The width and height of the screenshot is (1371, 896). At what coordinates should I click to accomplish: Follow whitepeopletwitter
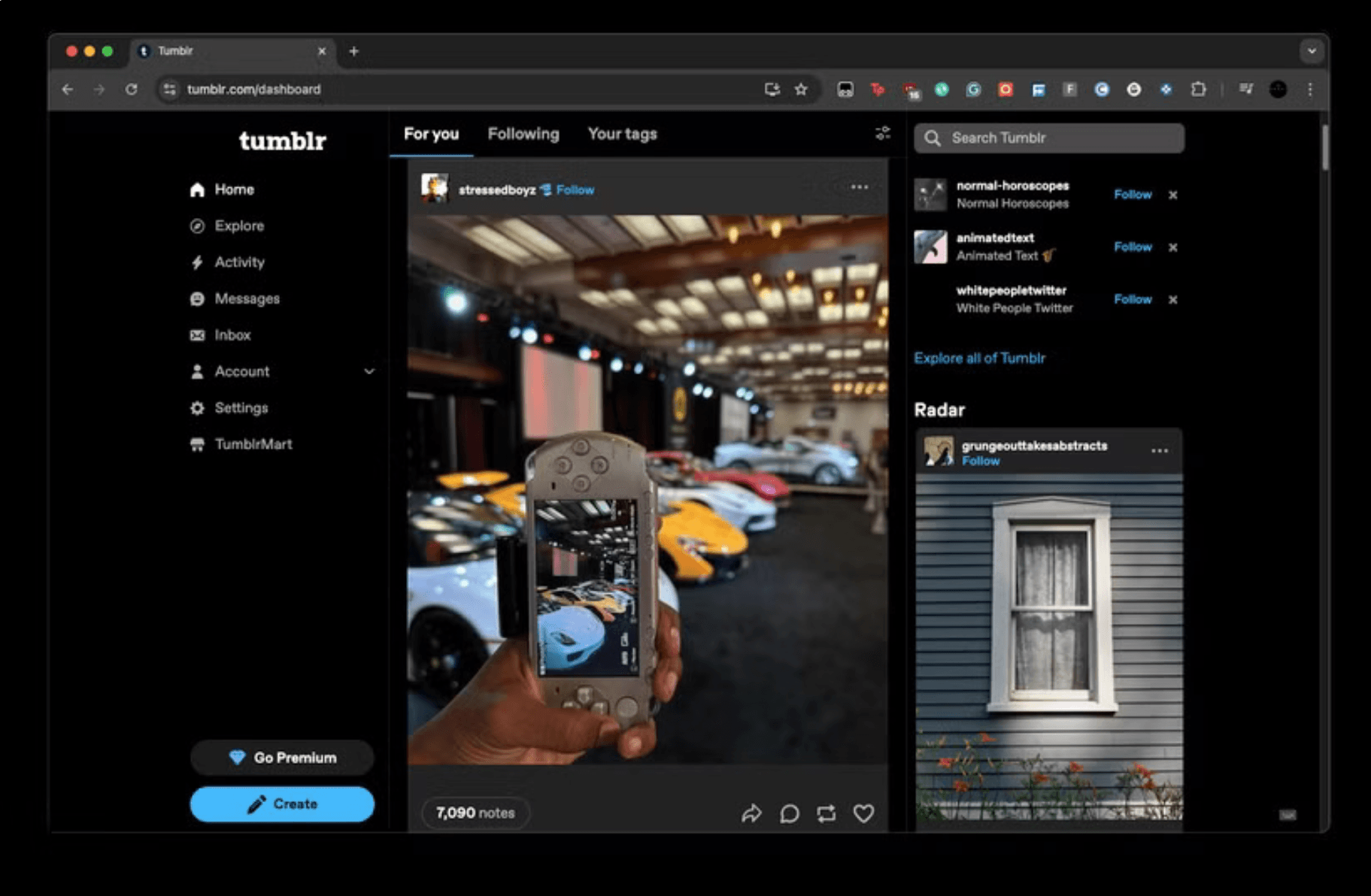(x=1133, y=299)
